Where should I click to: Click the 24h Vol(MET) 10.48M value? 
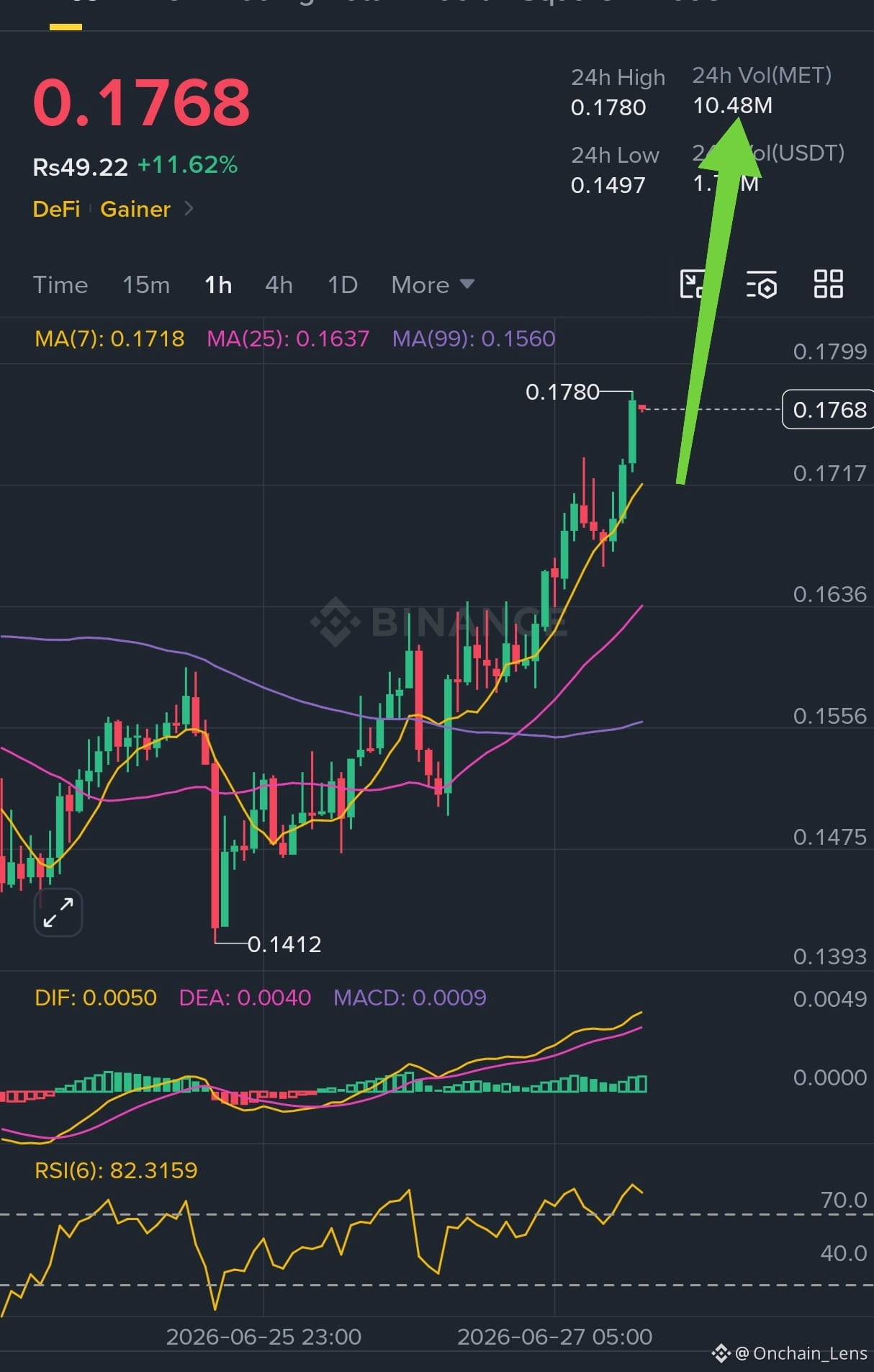point(732,106)
